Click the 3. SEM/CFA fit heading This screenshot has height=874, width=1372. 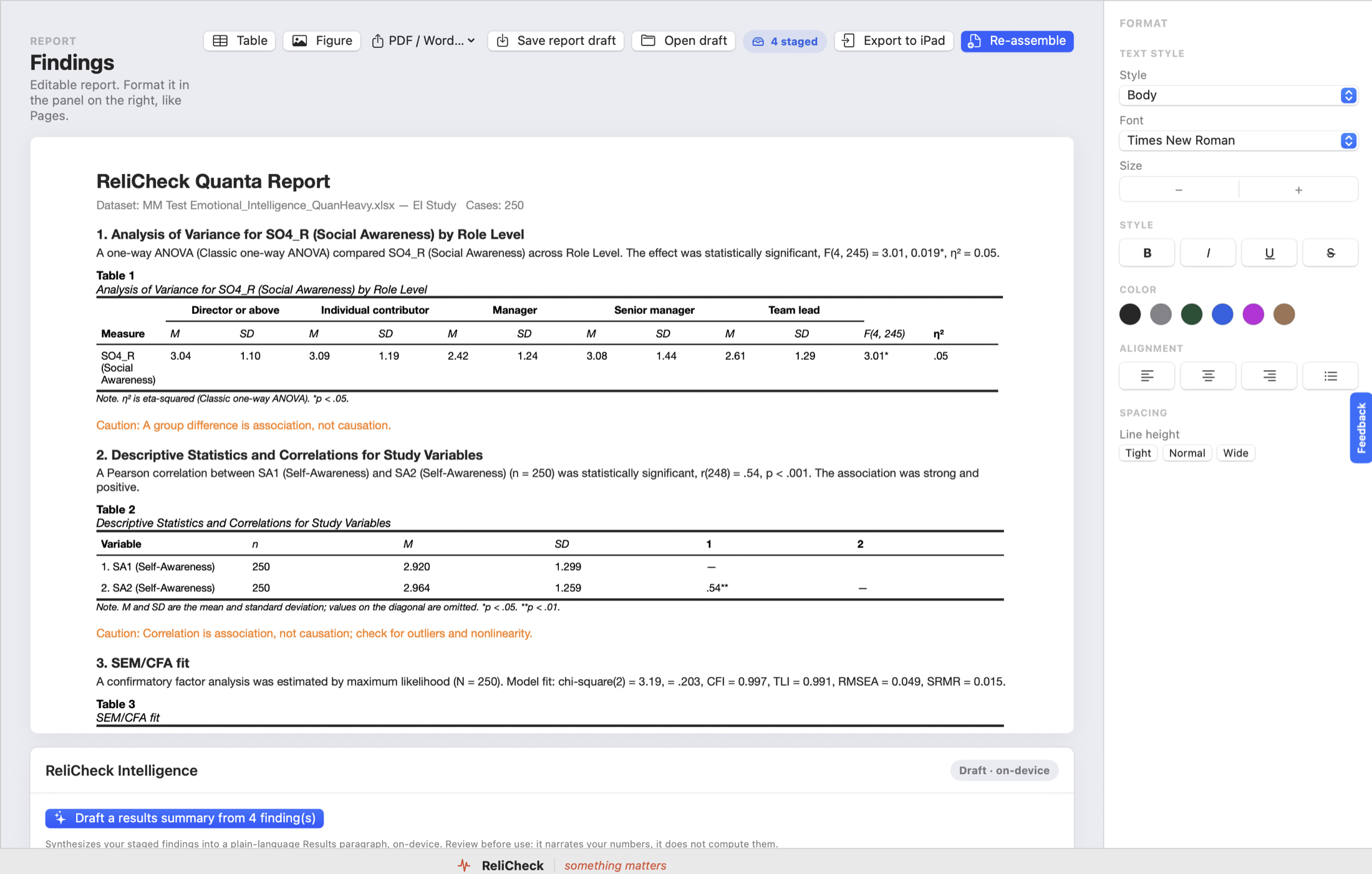(x=142, y=663)
